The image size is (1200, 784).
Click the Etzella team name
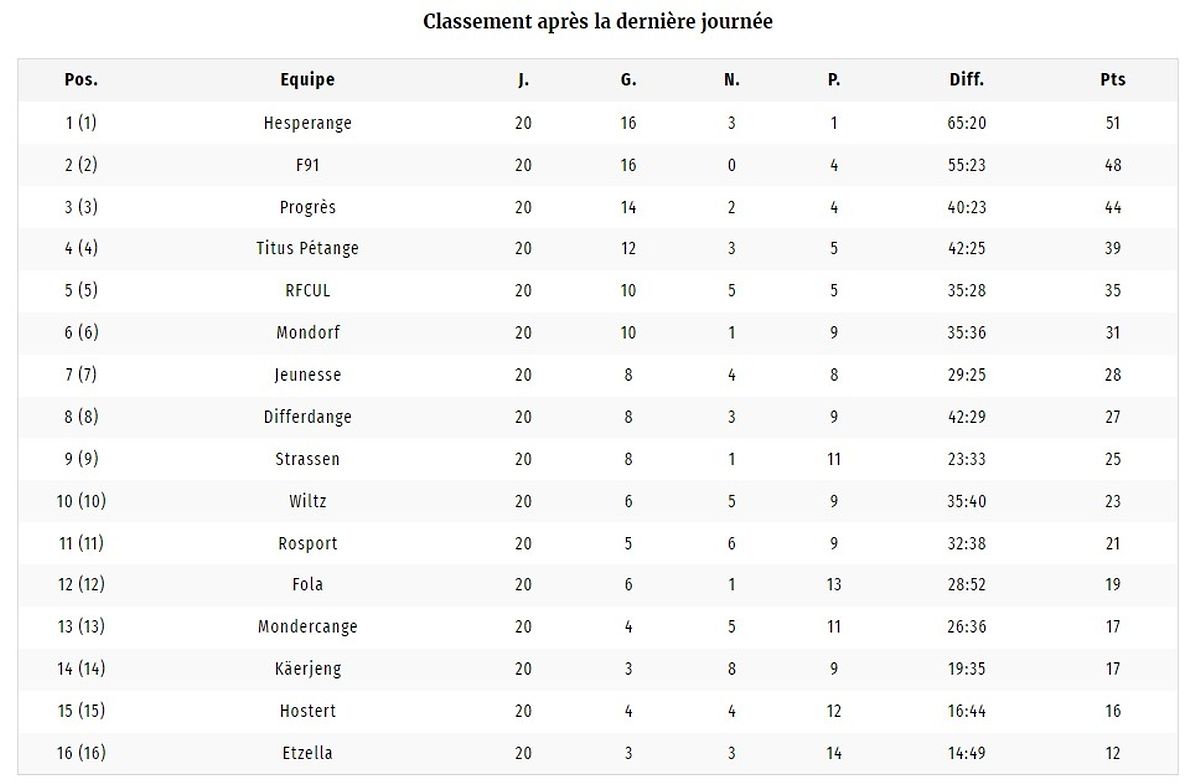tap(307, 753)
